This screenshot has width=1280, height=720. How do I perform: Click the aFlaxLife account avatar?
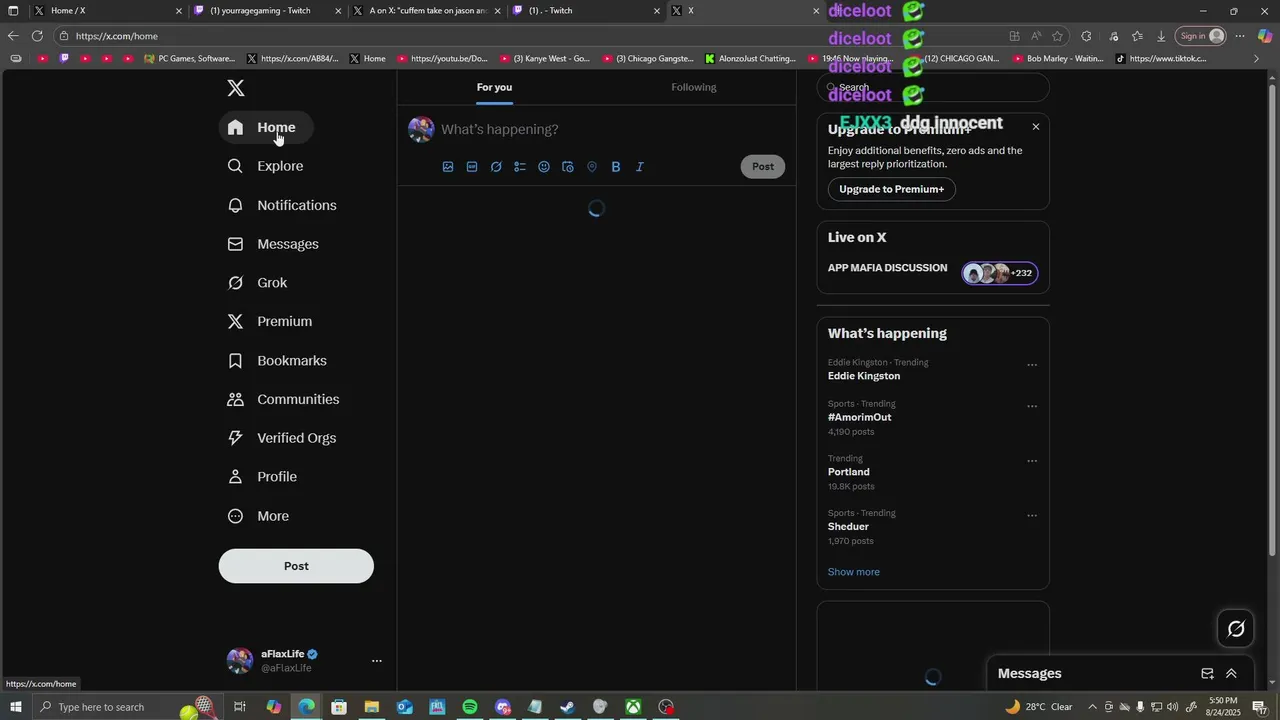(240, 661)
